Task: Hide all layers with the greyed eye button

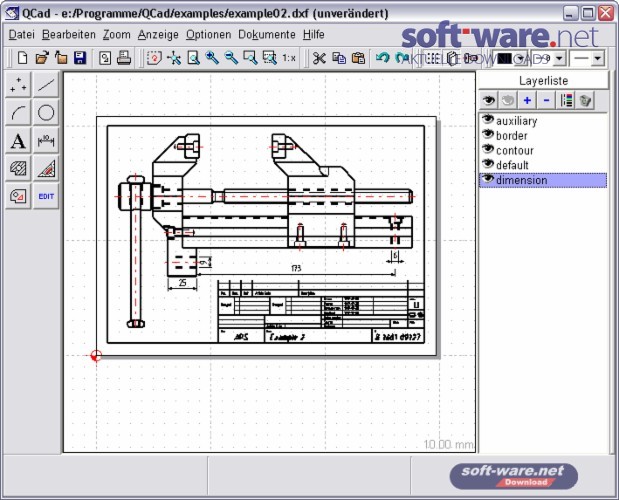Action: 508,101
